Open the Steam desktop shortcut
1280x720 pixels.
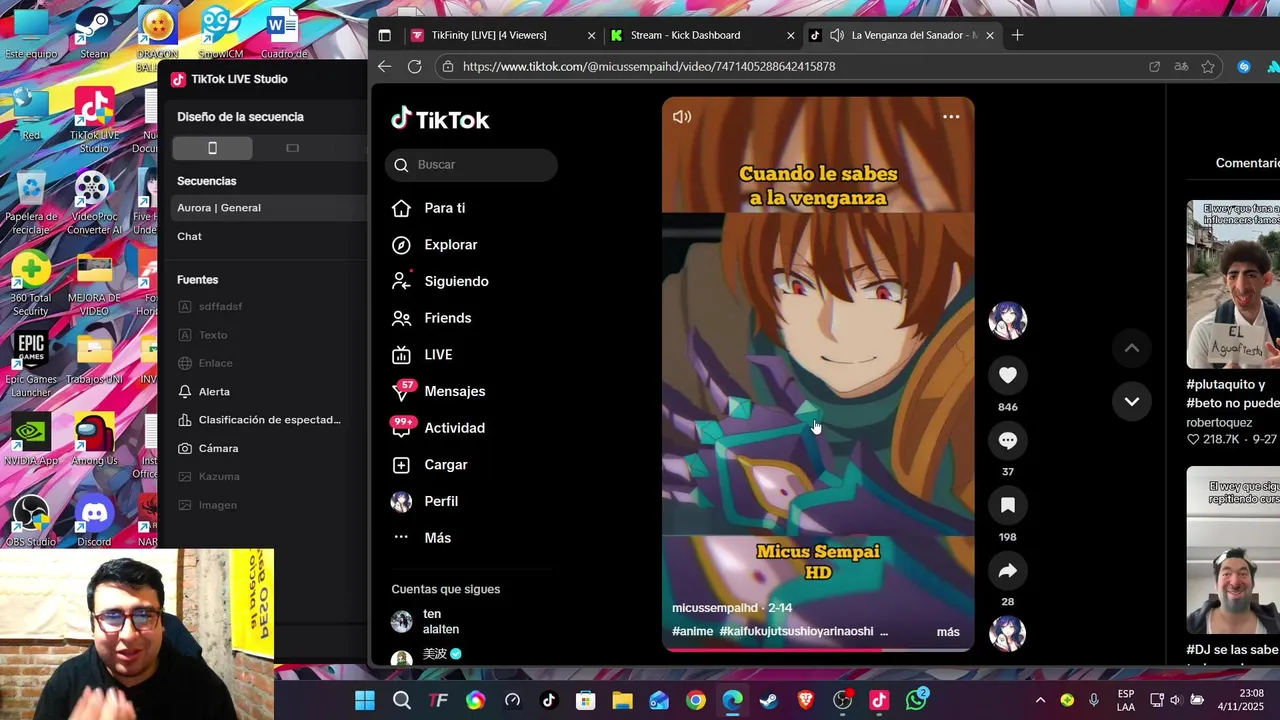94,33
